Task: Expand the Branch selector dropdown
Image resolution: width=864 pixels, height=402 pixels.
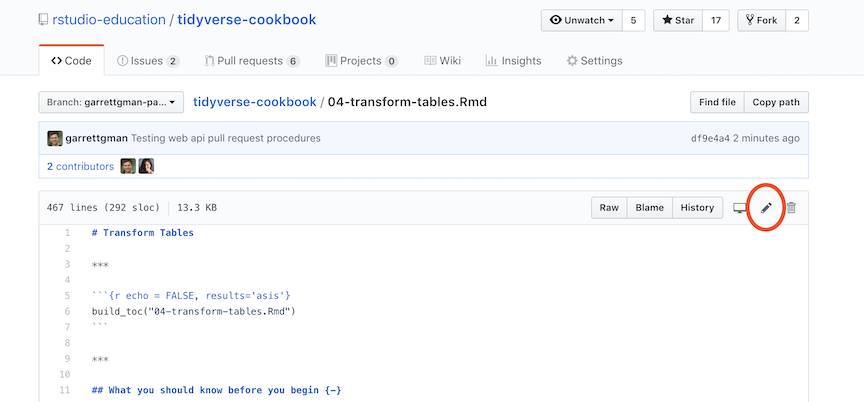Action: [111, 102]
